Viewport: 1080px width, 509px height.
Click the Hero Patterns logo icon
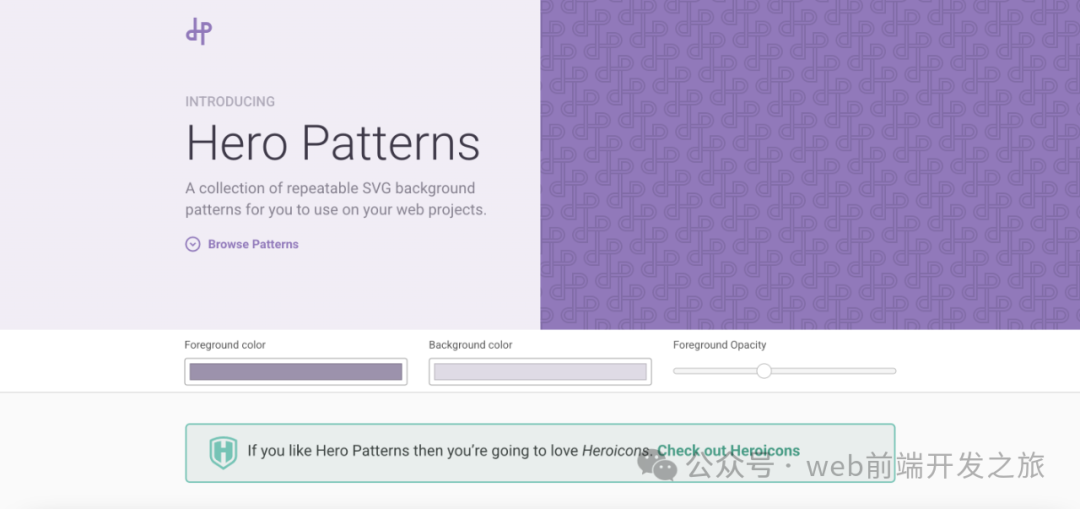click(199, 32)
